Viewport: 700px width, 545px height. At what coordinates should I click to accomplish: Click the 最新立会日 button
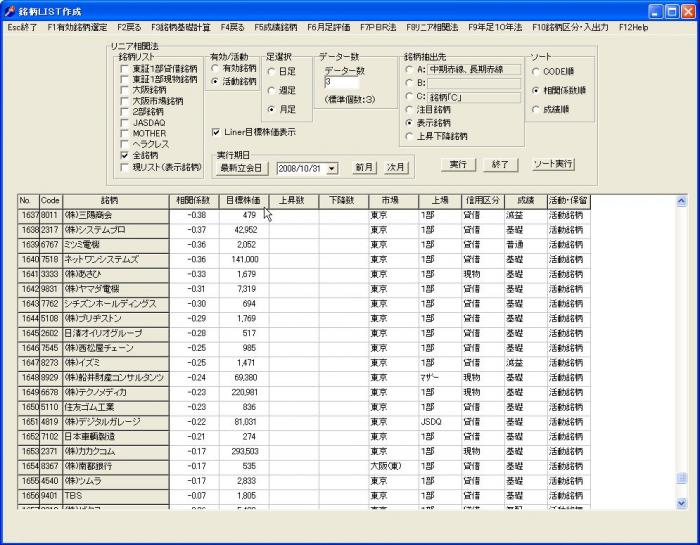242,168
